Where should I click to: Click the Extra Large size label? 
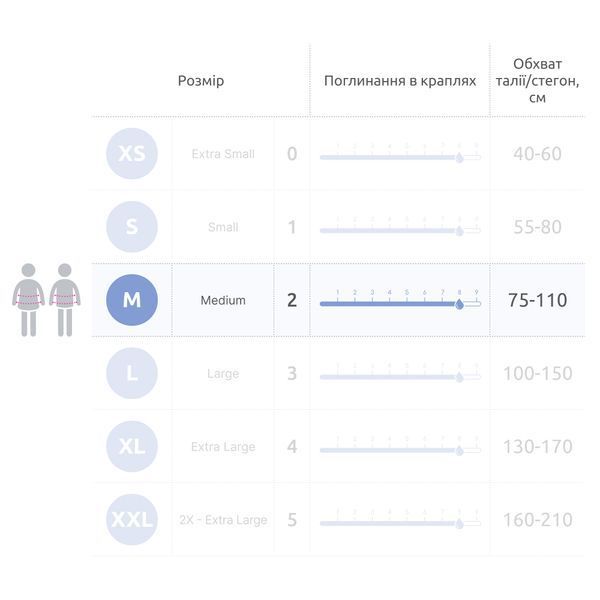click(223, 447)
